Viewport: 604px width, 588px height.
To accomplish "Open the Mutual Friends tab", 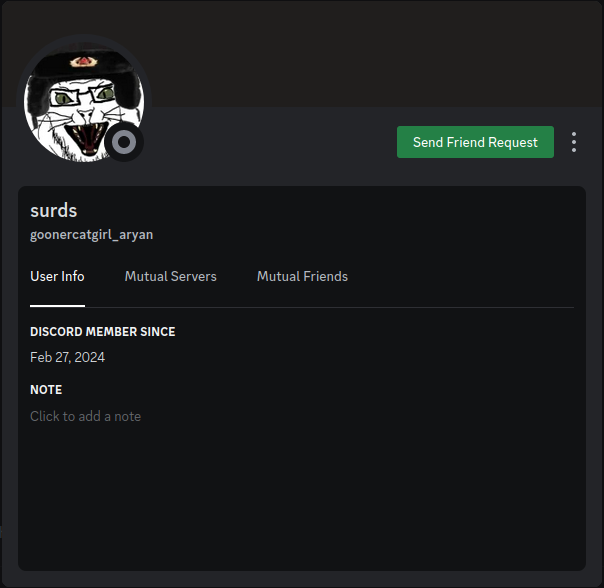I will coord(302,276).
